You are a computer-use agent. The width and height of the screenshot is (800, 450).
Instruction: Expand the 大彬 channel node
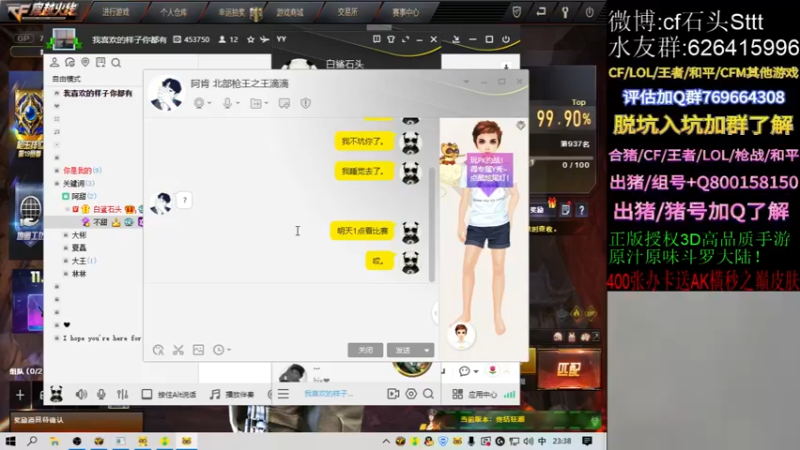click(66, 235)
